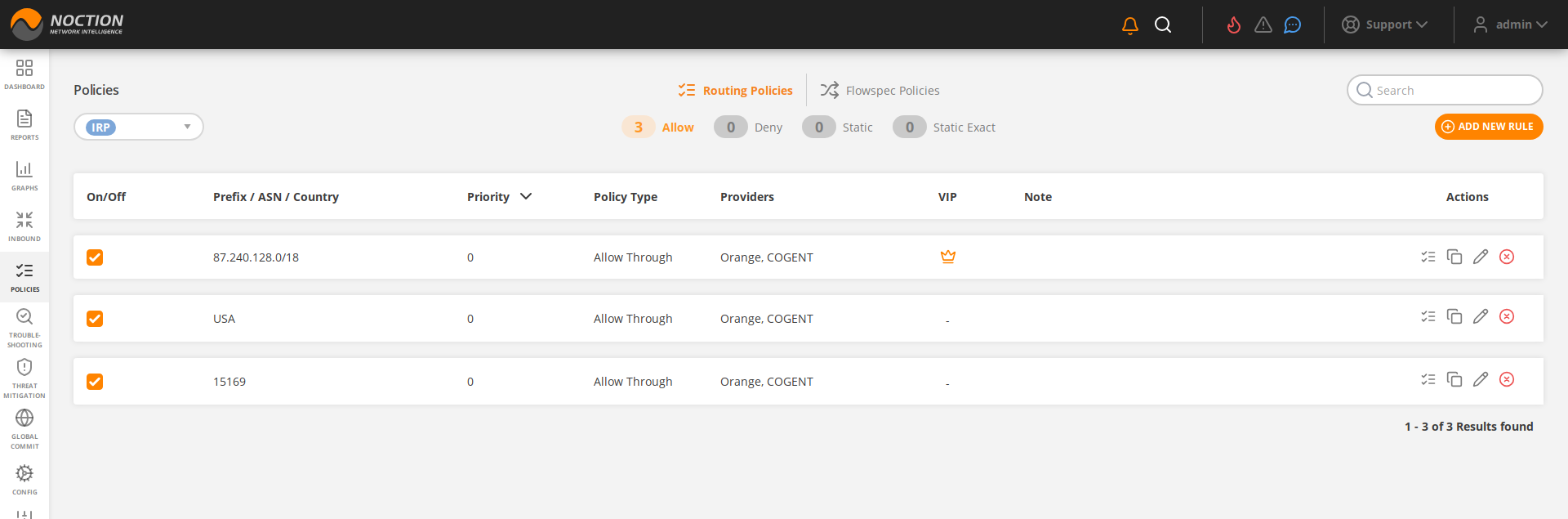
Task: Switch to the Flowspec Policies tab
Action: tap(880, 90)
